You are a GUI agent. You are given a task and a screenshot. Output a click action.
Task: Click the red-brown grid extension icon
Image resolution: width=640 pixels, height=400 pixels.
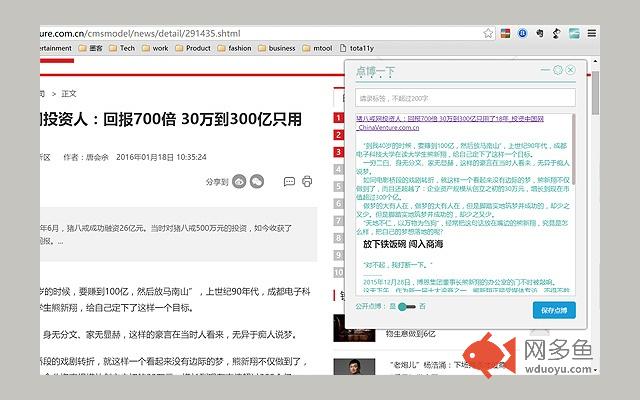tap(505, 33)
